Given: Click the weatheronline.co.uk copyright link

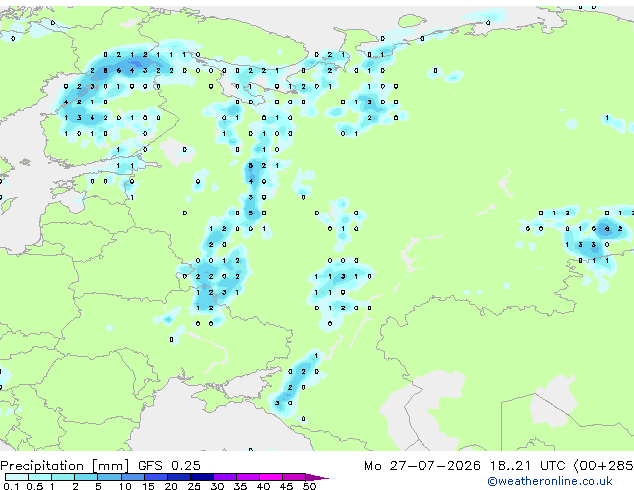Looking at the screenshot, I should point(550,481).
